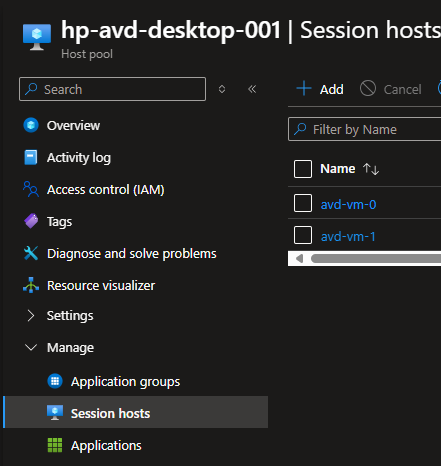Click the 'Host pool' subtitle text
The image size is (441, 466).
(x=87, y=54)
